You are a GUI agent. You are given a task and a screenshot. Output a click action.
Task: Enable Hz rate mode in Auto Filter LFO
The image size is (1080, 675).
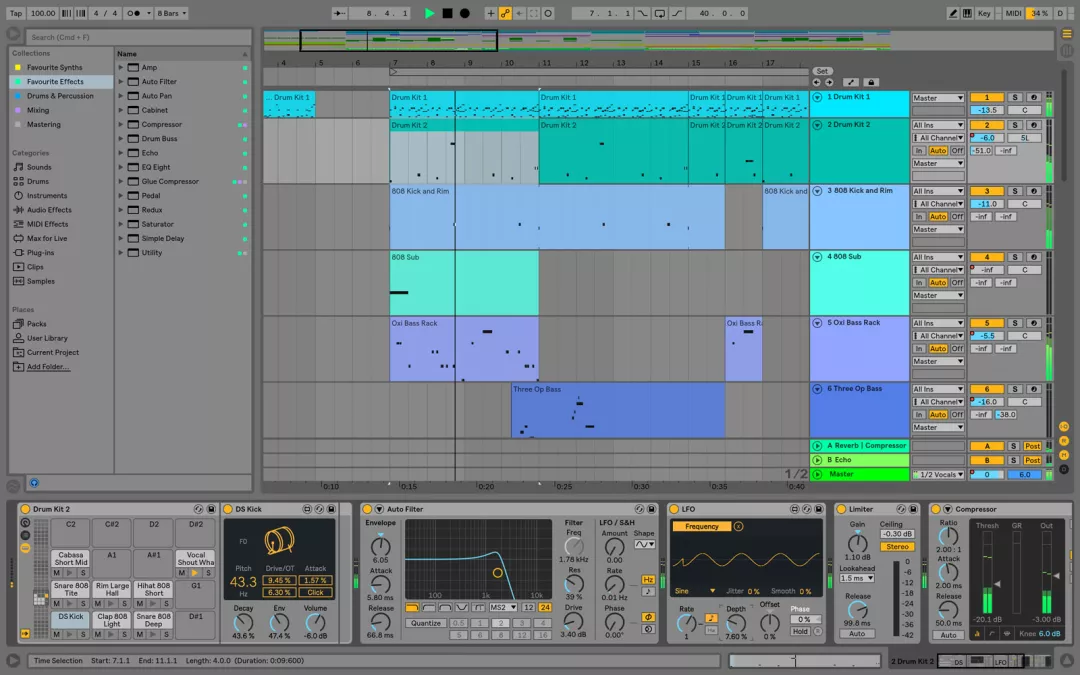[648, 580]
